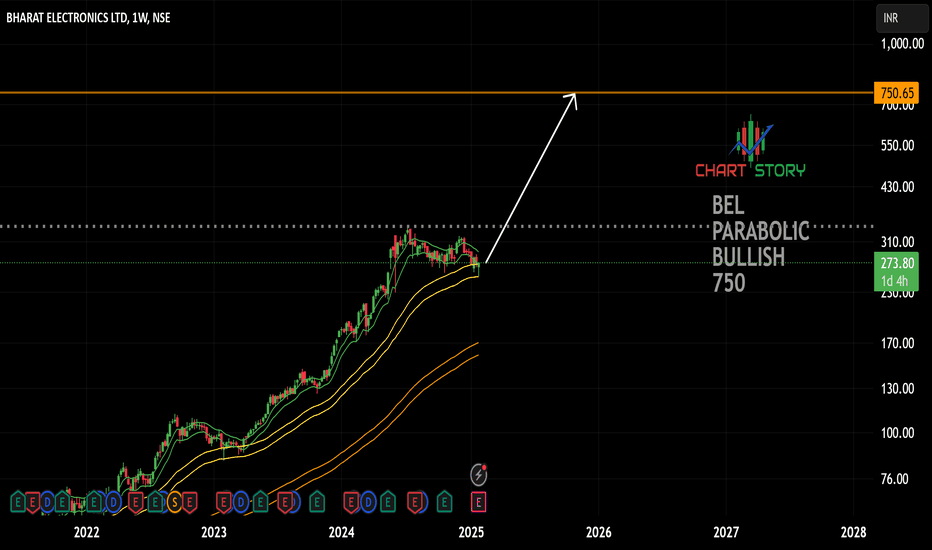Click the 550.00 price axis label
The width and height of the screenshot is (932, 550).
click(x=897, y=146)
